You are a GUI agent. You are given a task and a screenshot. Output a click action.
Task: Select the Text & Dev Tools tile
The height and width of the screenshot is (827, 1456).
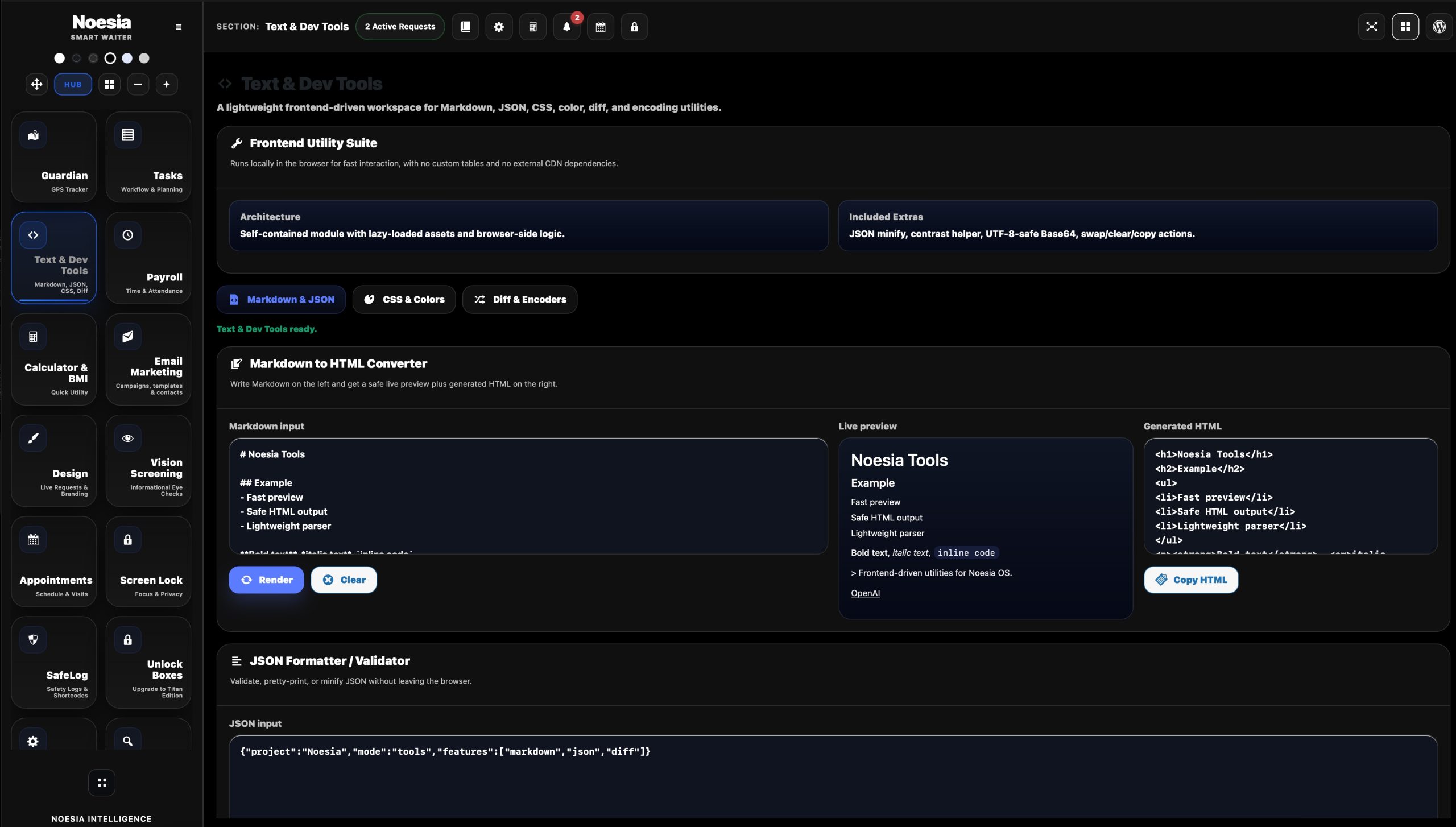[54, 258]
